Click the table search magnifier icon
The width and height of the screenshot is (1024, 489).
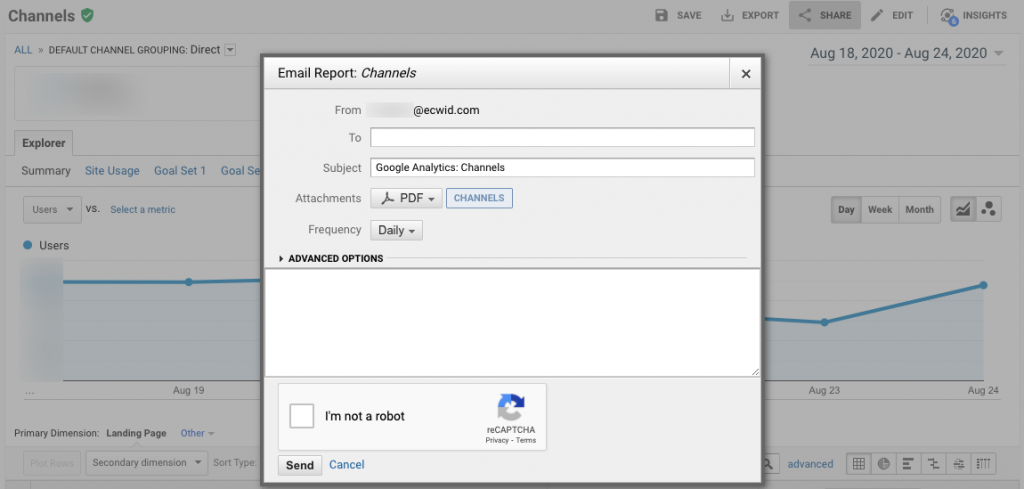769,464
